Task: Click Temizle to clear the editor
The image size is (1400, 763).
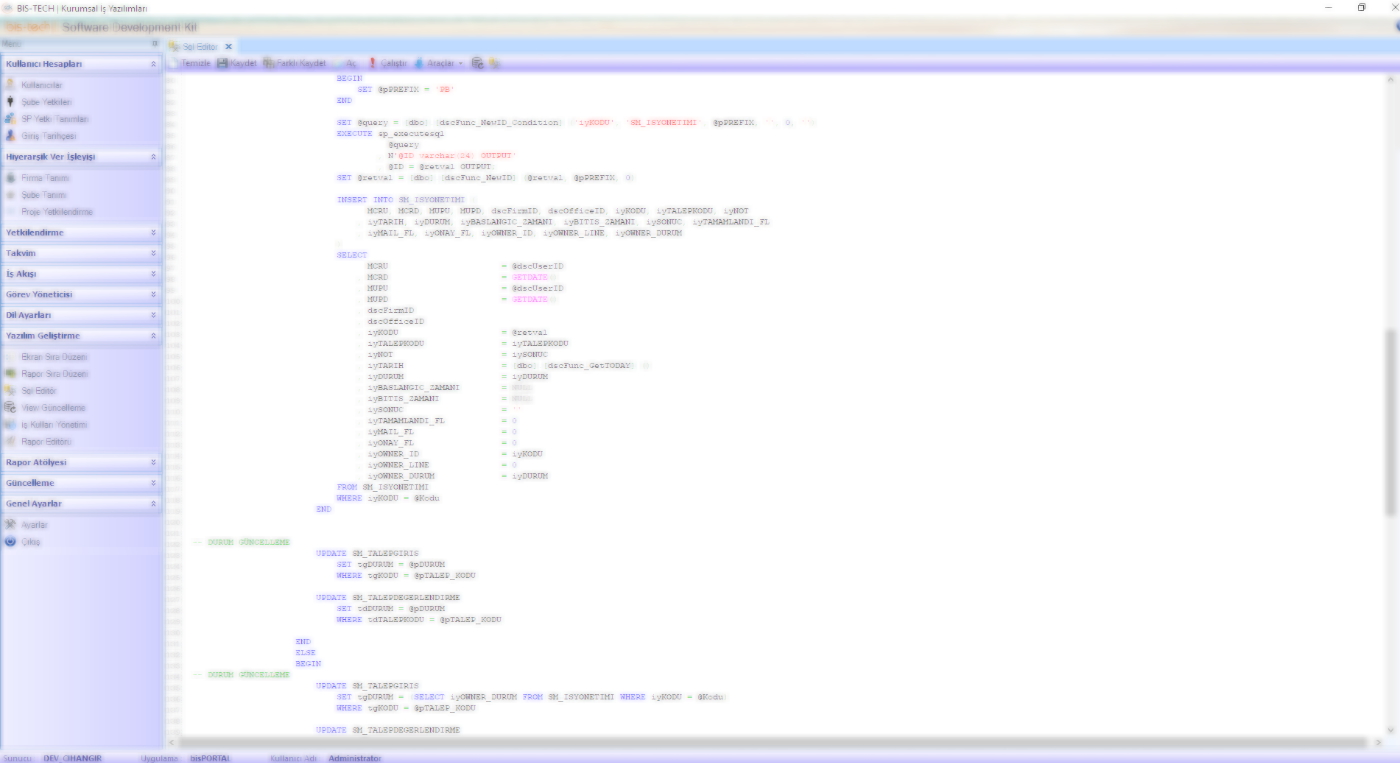Action: (190, 63)
